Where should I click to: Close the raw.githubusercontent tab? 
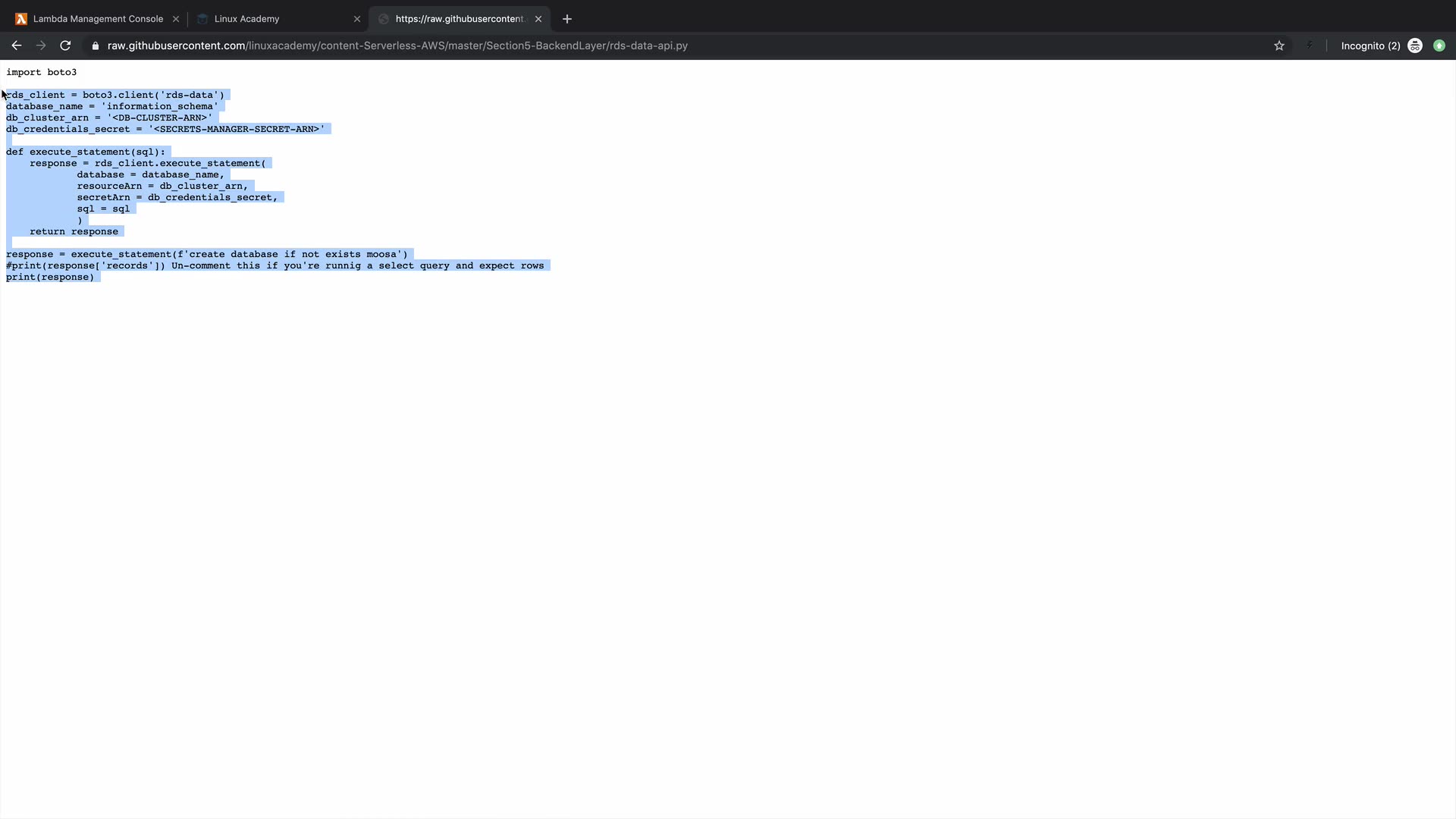(x=538, y=19)
